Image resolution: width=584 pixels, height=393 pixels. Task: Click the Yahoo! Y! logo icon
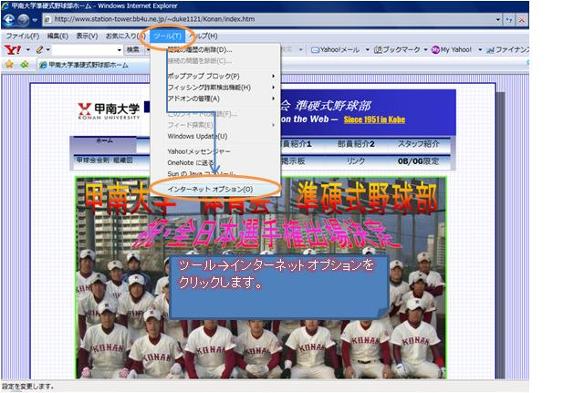(13, 50)
